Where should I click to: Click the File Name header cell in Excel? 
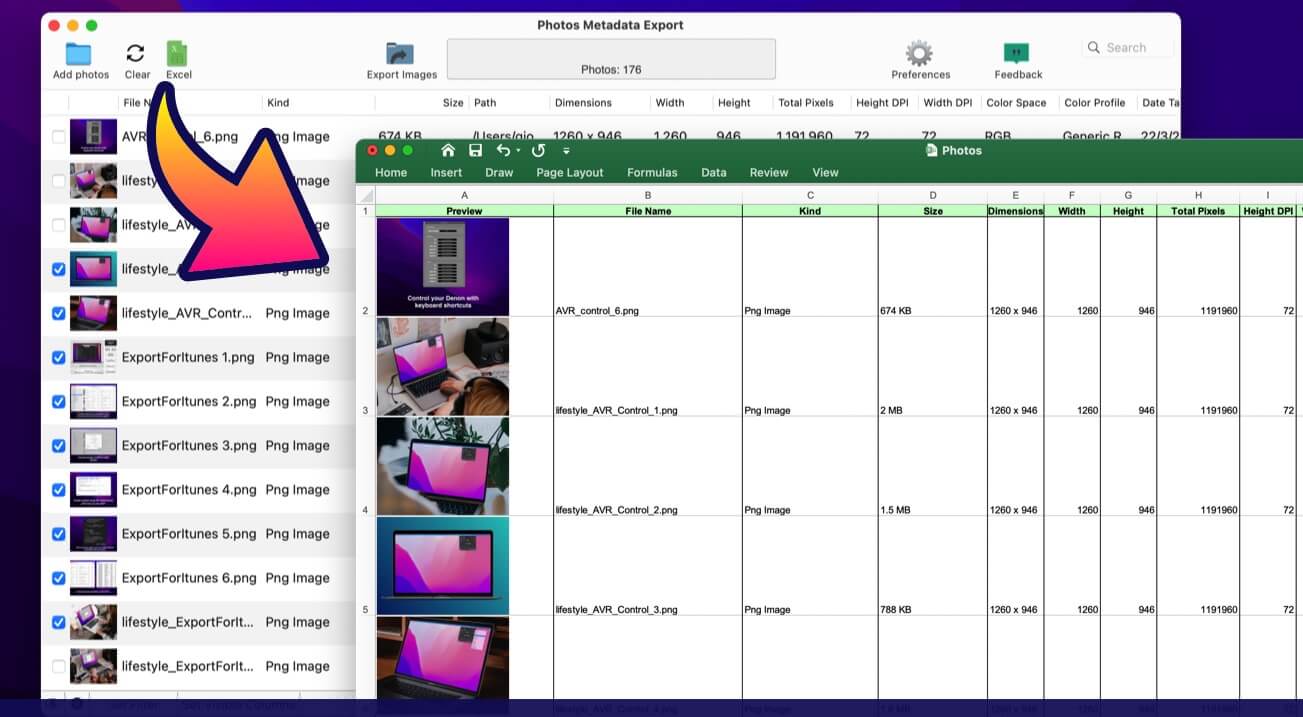(648, 211)
